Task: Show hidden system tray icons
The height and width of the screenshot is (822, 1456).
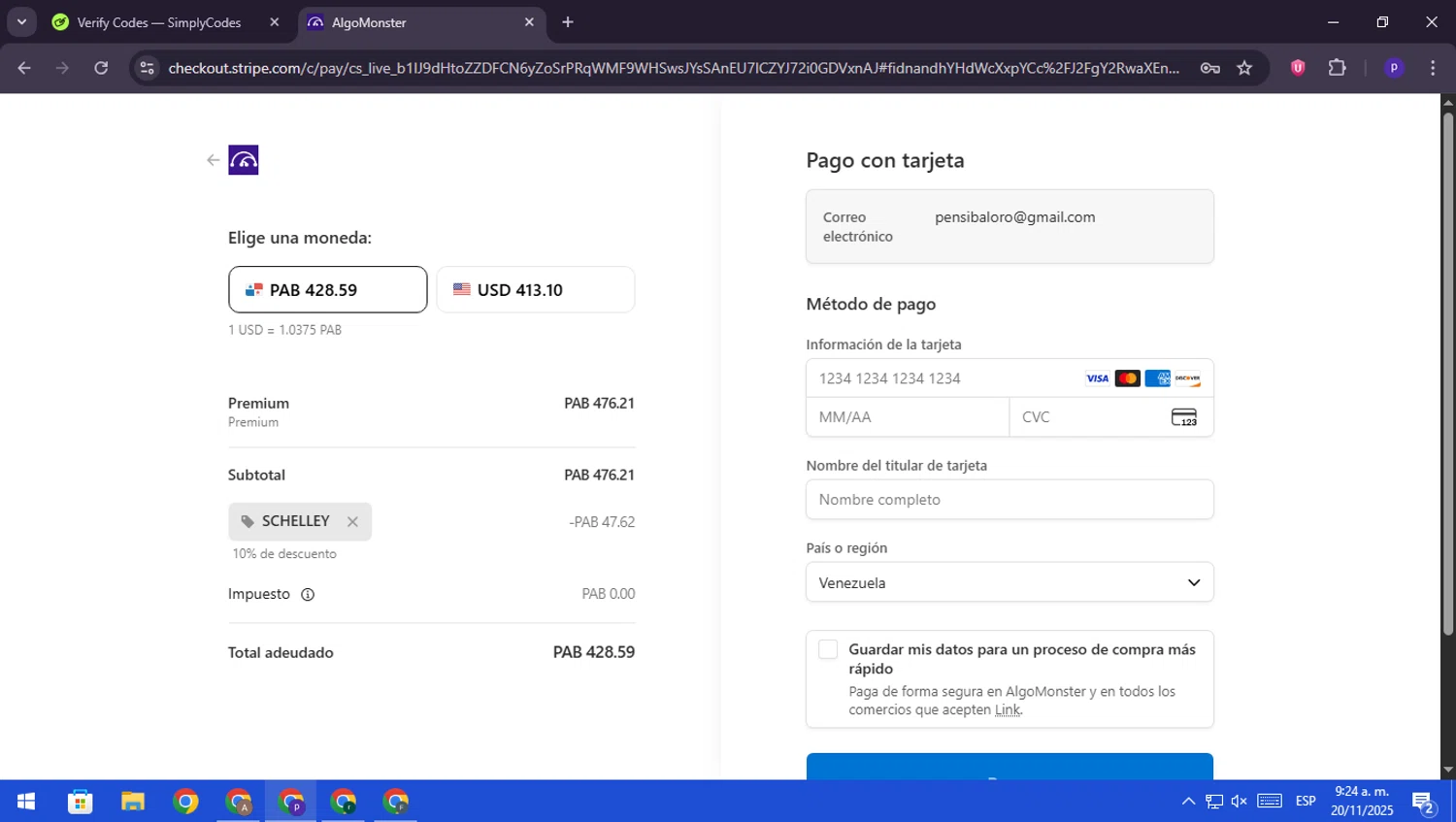Action: tap(1188, 802)
